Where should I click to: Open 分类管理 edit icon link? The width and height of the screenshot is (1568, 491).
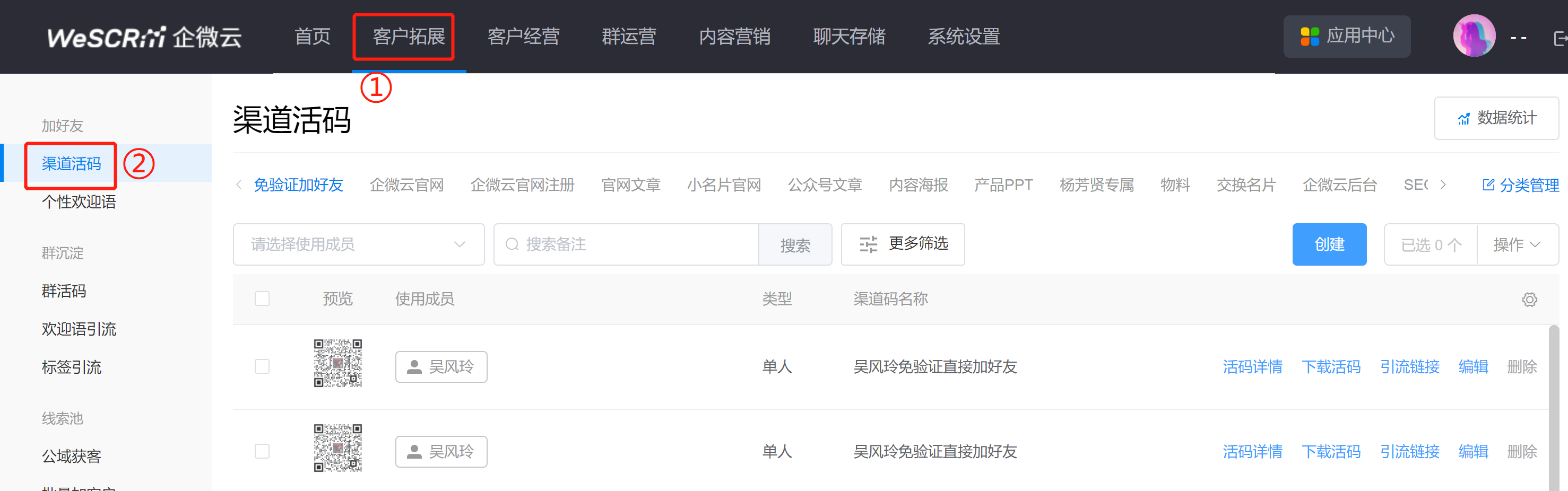1520,185
